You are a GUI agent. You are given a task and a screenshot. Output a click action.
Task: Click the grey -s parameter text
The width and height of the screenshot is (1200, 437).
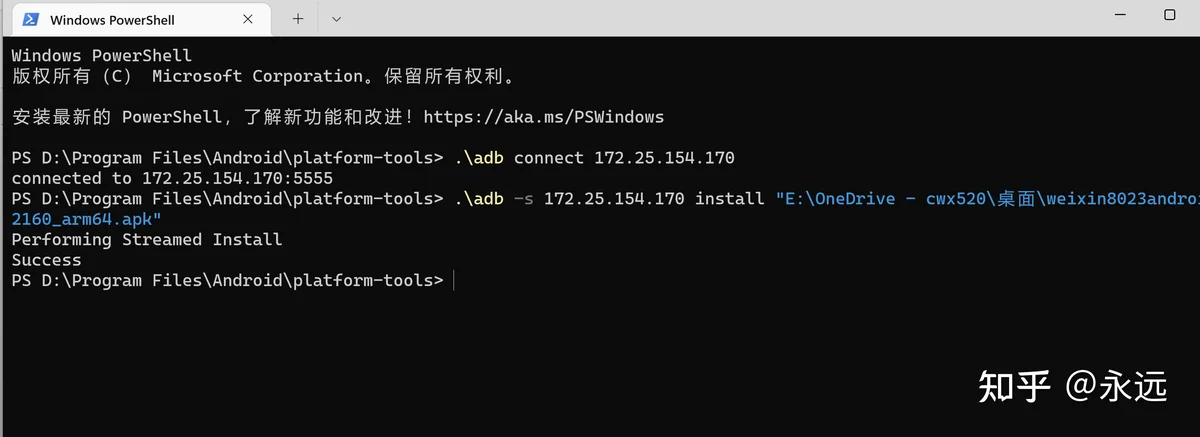click(x=523, y=199)
